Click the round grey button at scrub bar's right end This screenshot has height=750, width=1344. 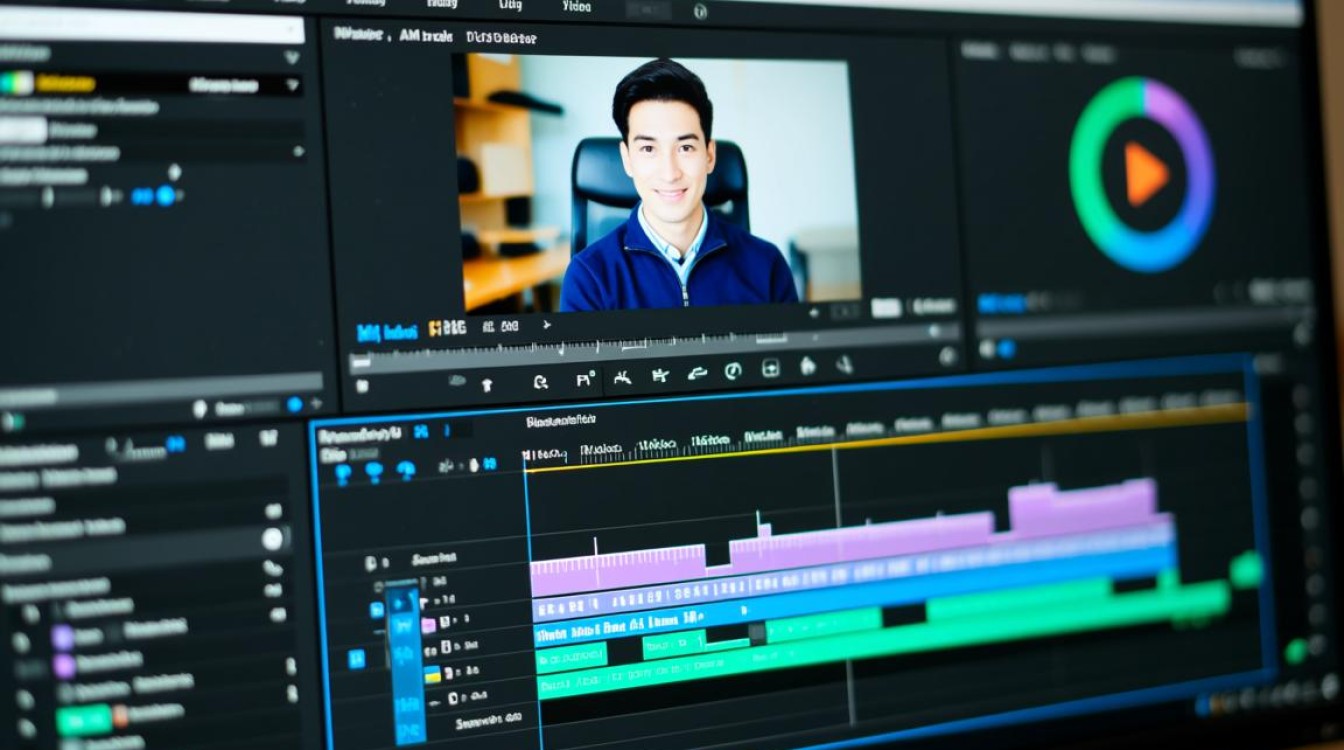pyautogui.click(x=947, y=355)
